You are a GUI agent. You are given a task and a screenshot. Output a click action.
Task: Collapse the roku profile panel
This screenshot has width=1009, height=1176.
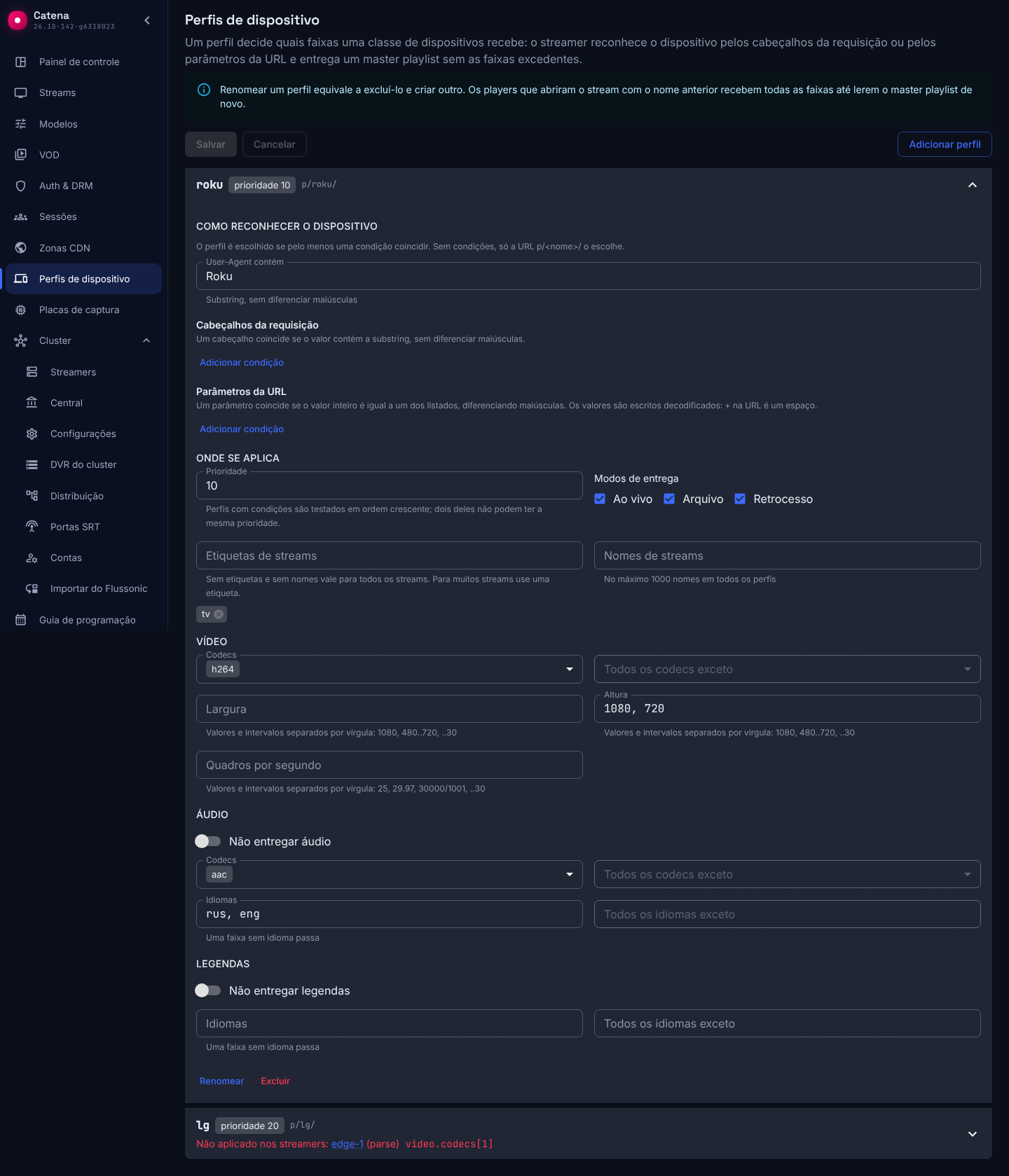[973, 185]
